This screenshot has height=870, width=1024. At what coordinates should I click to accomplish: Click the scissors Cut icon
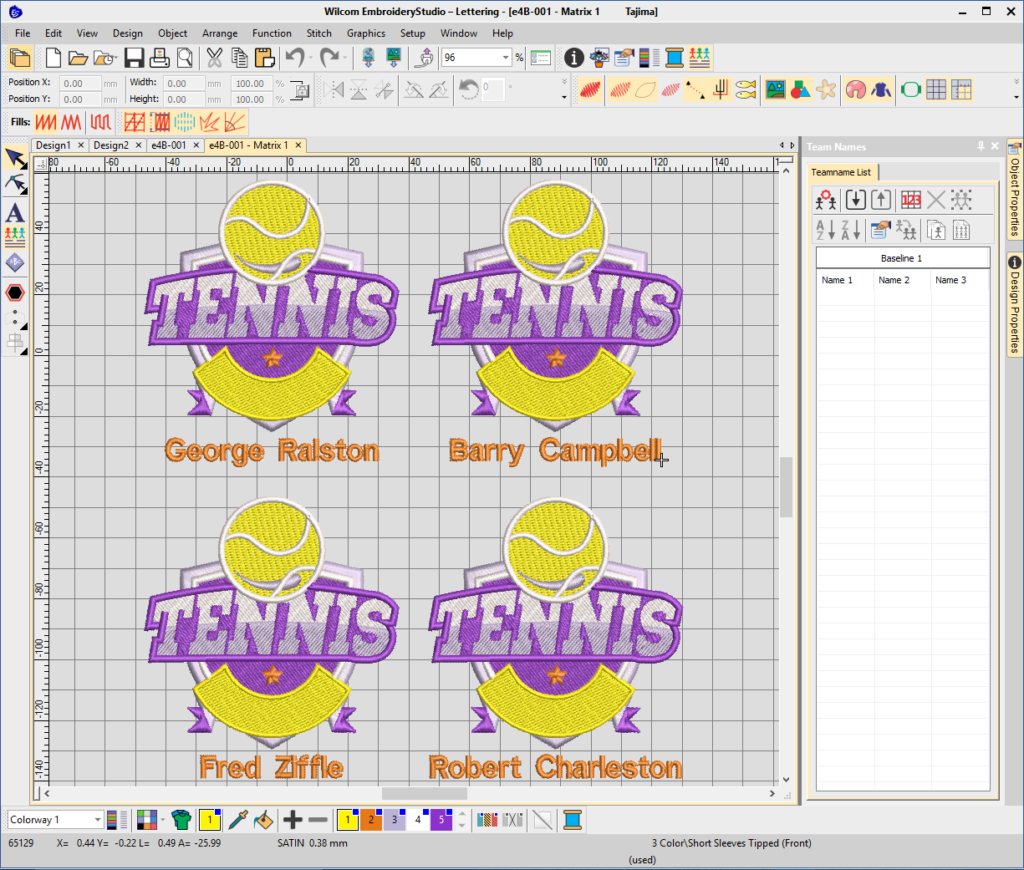pos(215,58)
